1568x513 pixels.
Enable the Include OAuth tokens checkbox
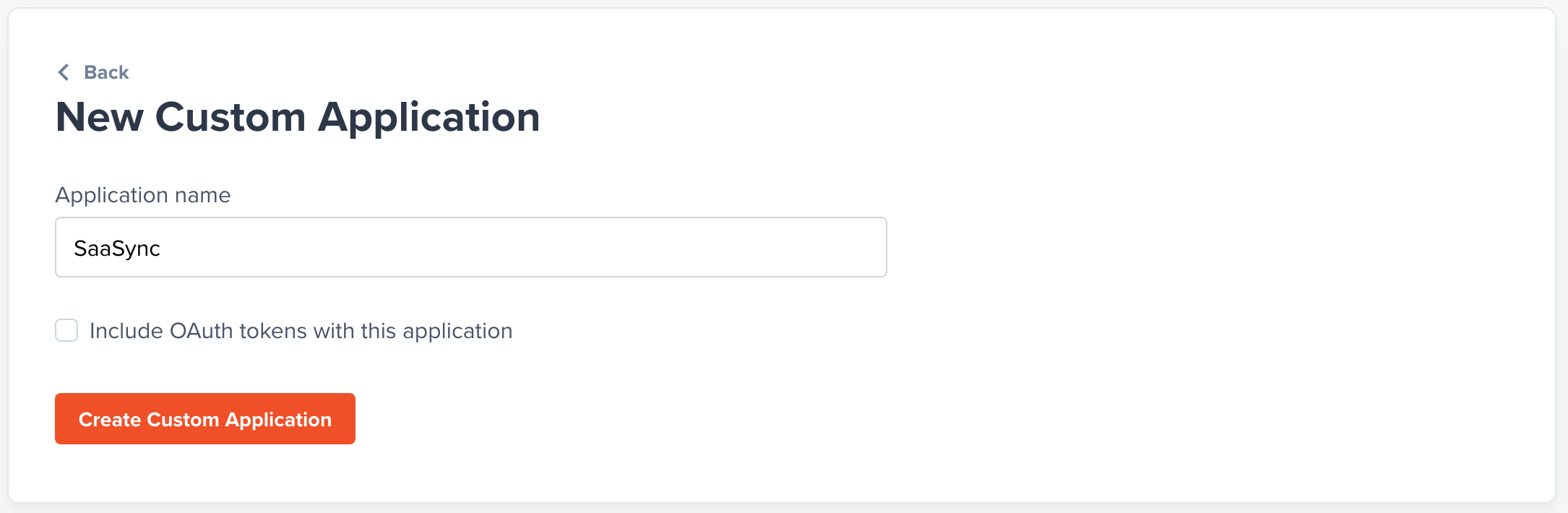pyautogui.click(x=66, y=330)
